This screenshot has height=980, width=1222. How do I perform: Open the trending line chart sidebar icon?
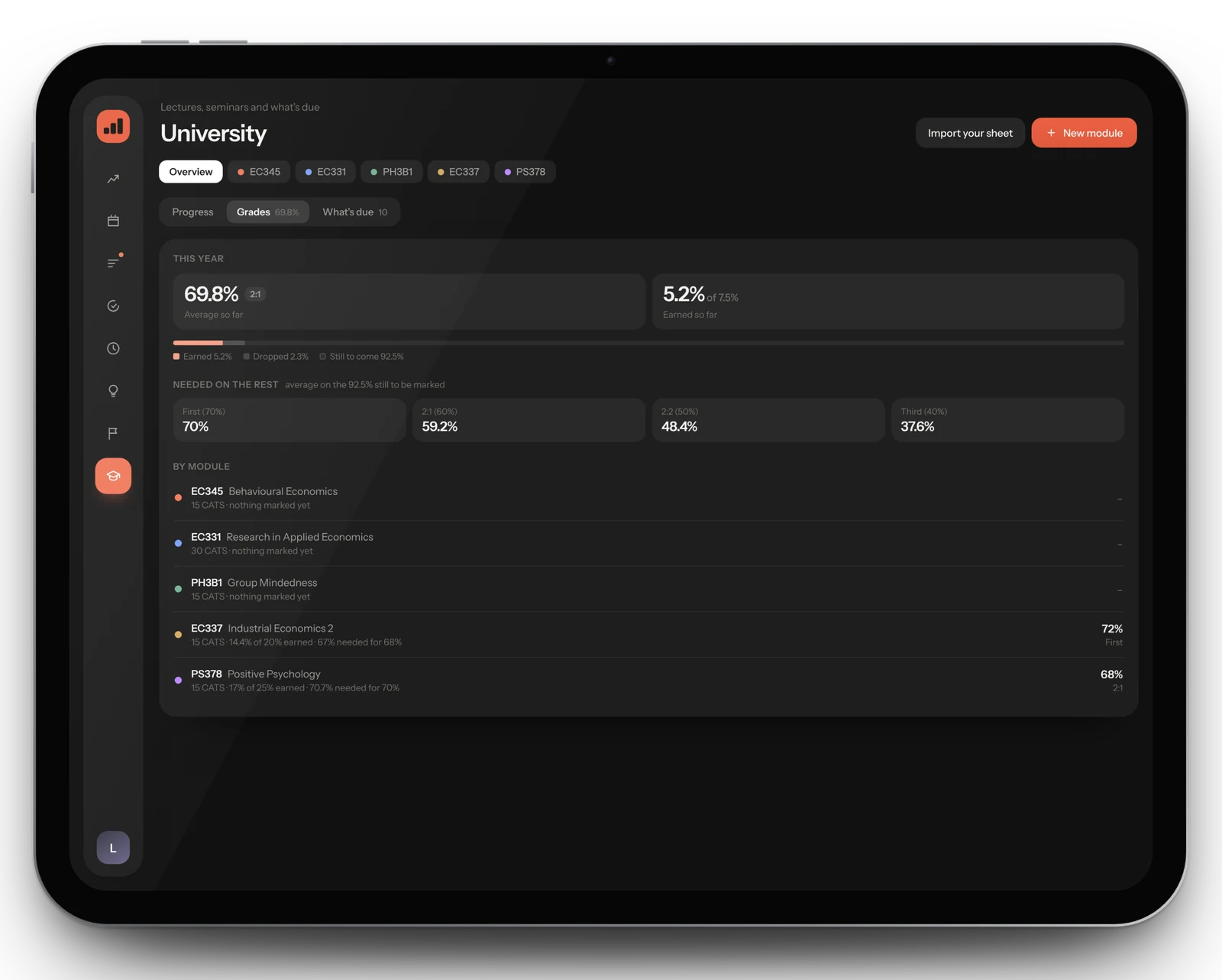pyautogui.click(x=113, y=179)
